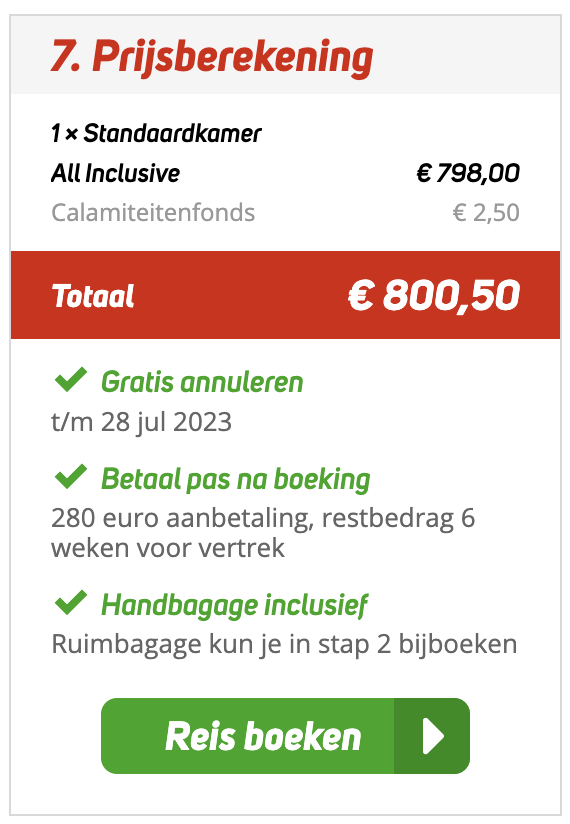The image size is (570, 824).
Task: Click the white arrow on Reis boeken
Action: click(x=433, y=736)
